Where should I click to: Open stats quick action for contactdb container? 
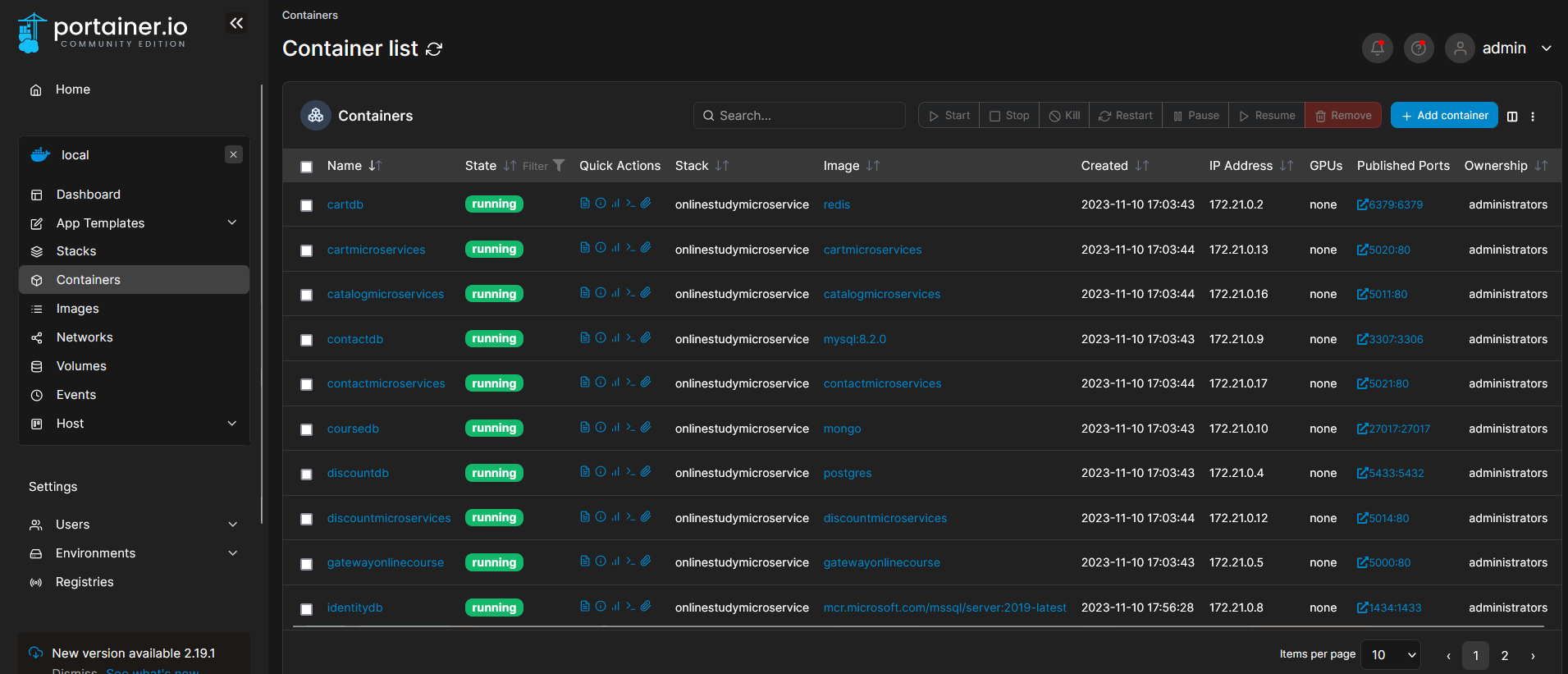pyautogui.click(x=615, y=338)
